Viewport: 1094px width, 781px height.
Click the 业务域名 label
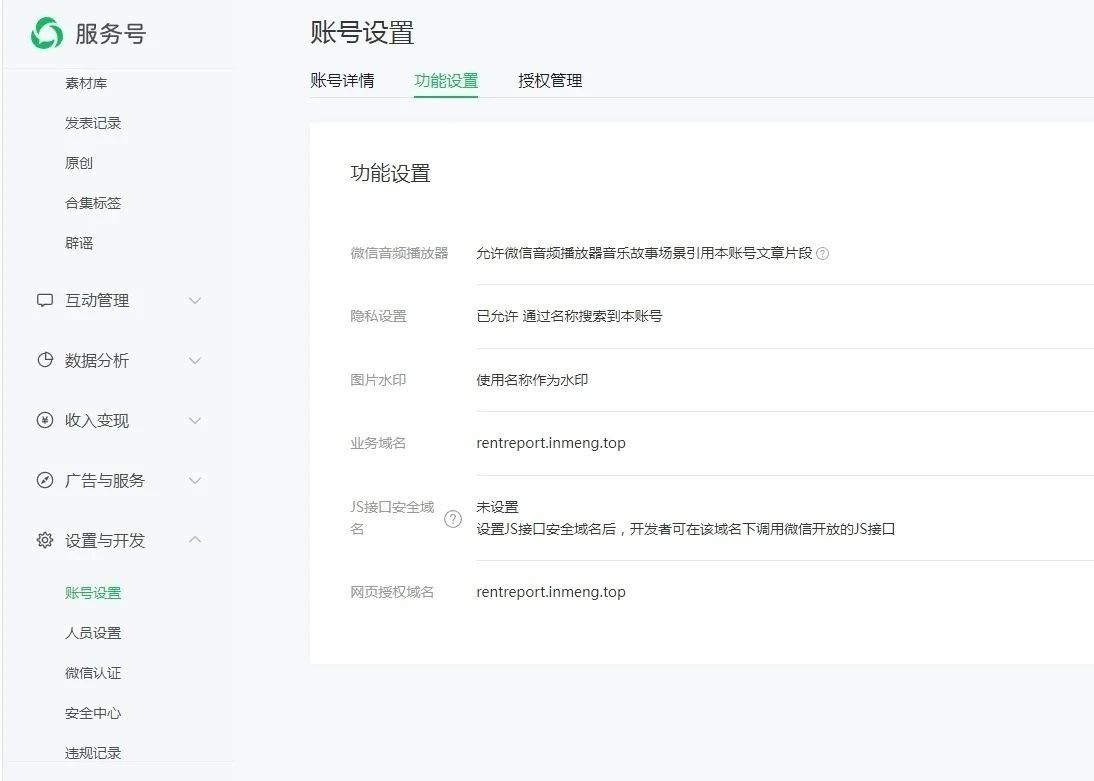pos(378,443)
